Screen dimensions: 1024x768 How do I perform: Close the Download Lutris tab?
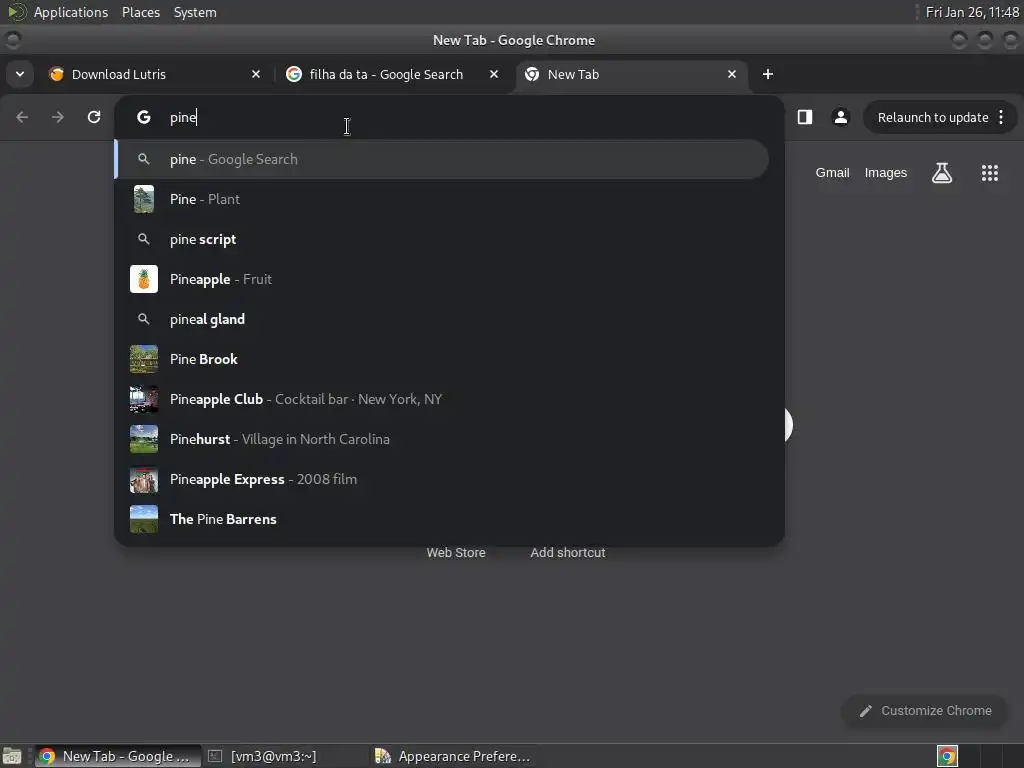coord(256,74)
